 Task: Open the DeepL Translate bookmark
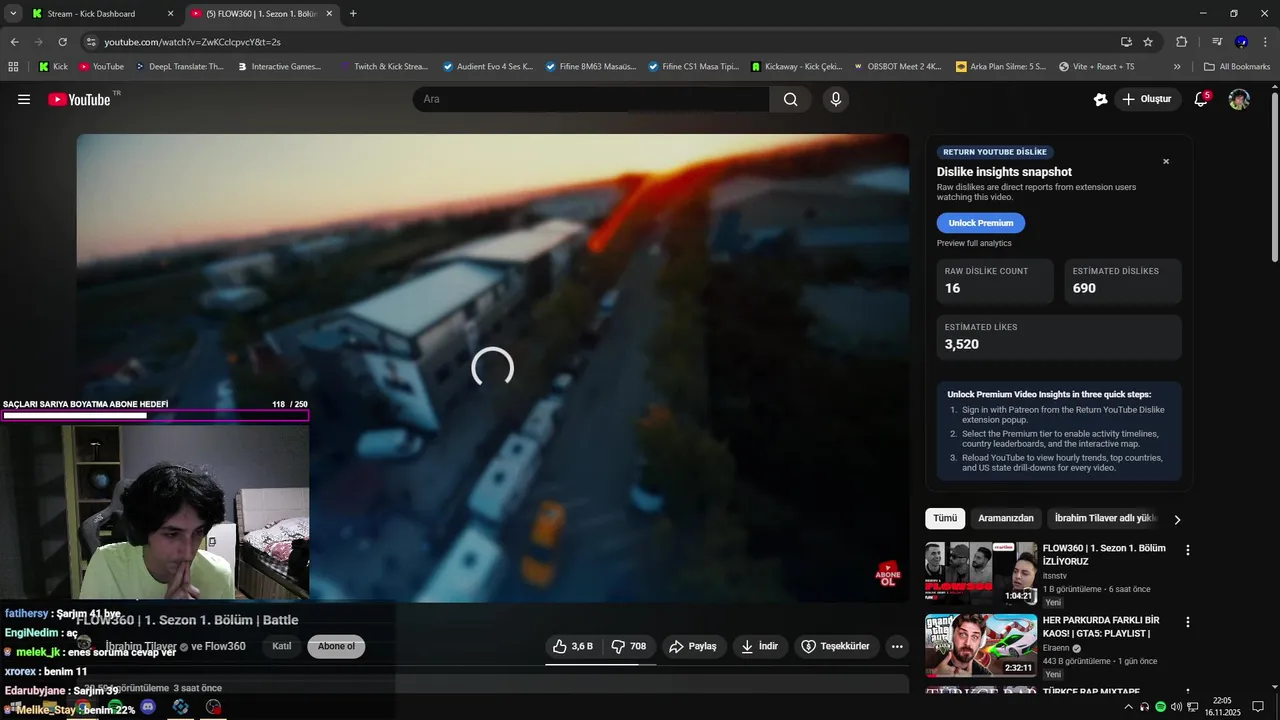coord(179,67)
